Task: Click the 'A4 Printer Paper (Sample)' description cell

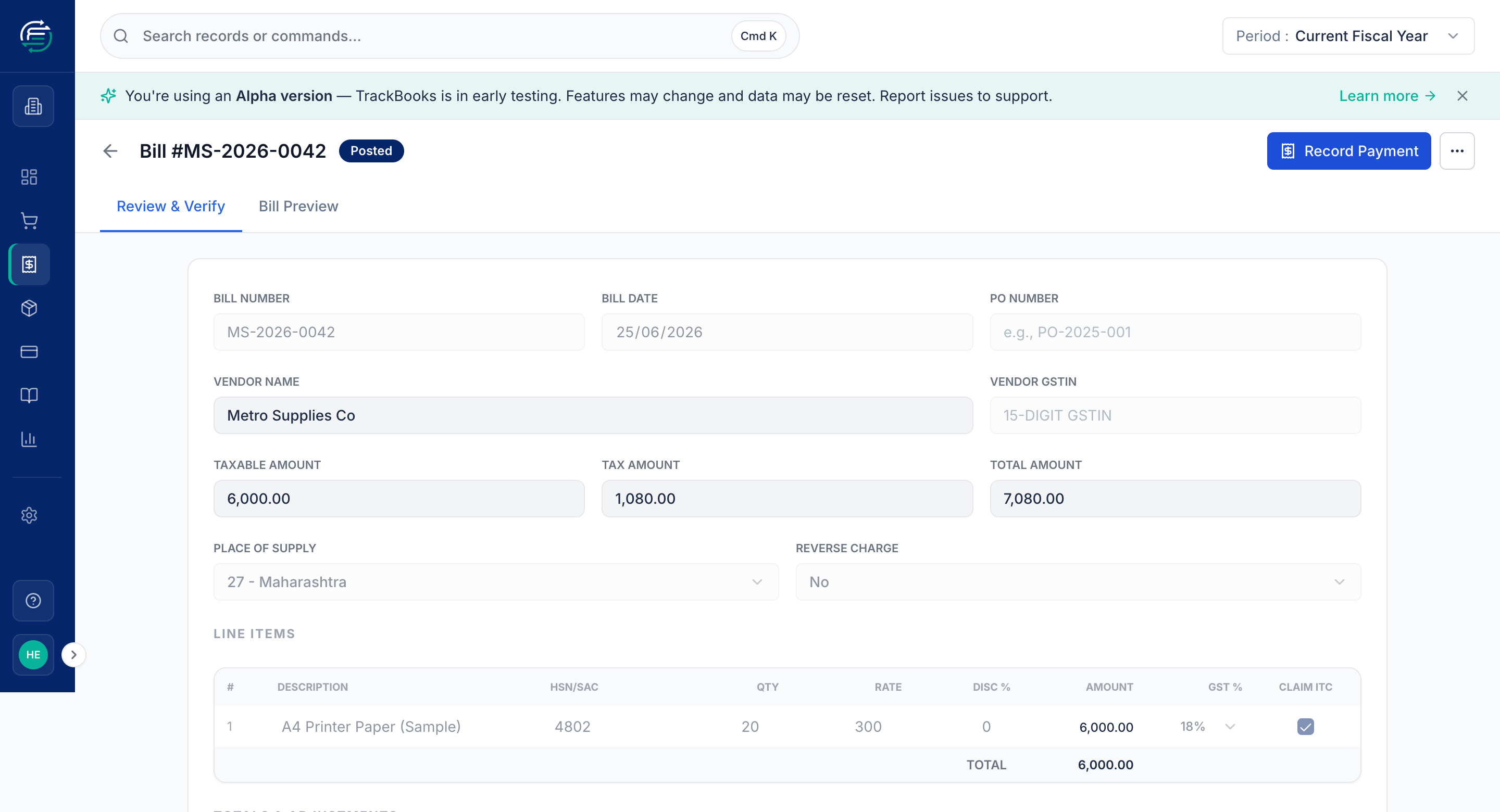Action: click(x=371, y=727)
